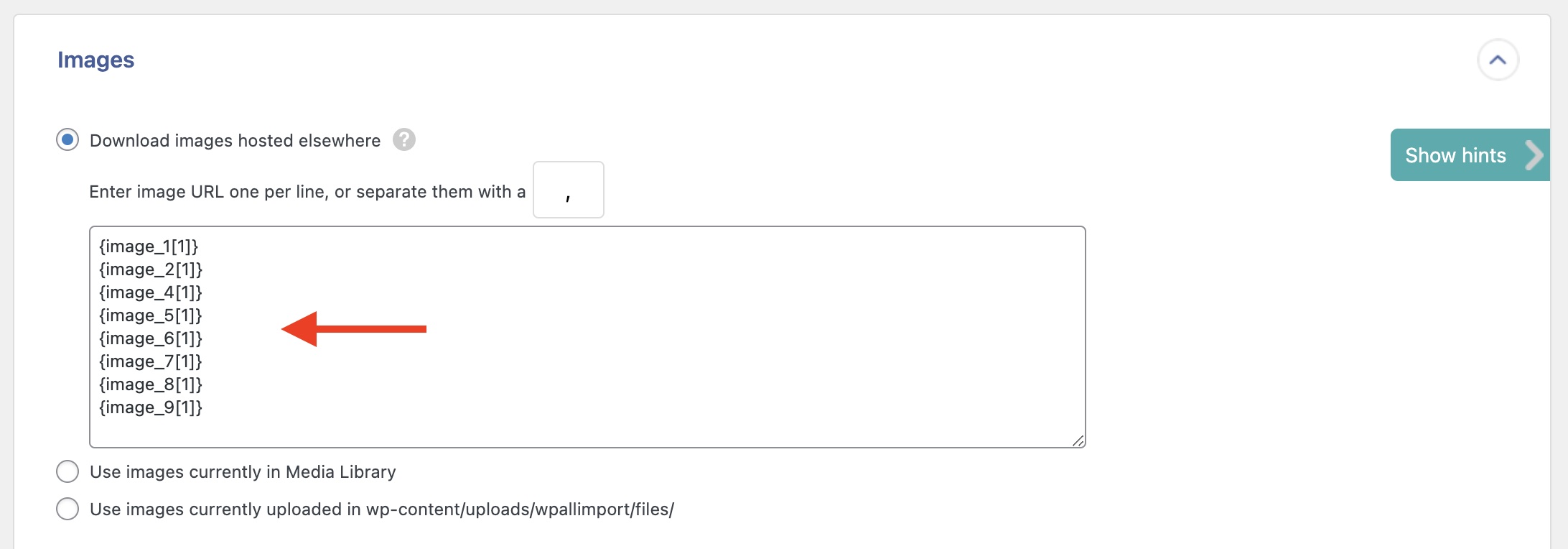Viewport: 1568px width, 549px height.
Task: Click the comma separator input field
Action: (x=568, y=190)
